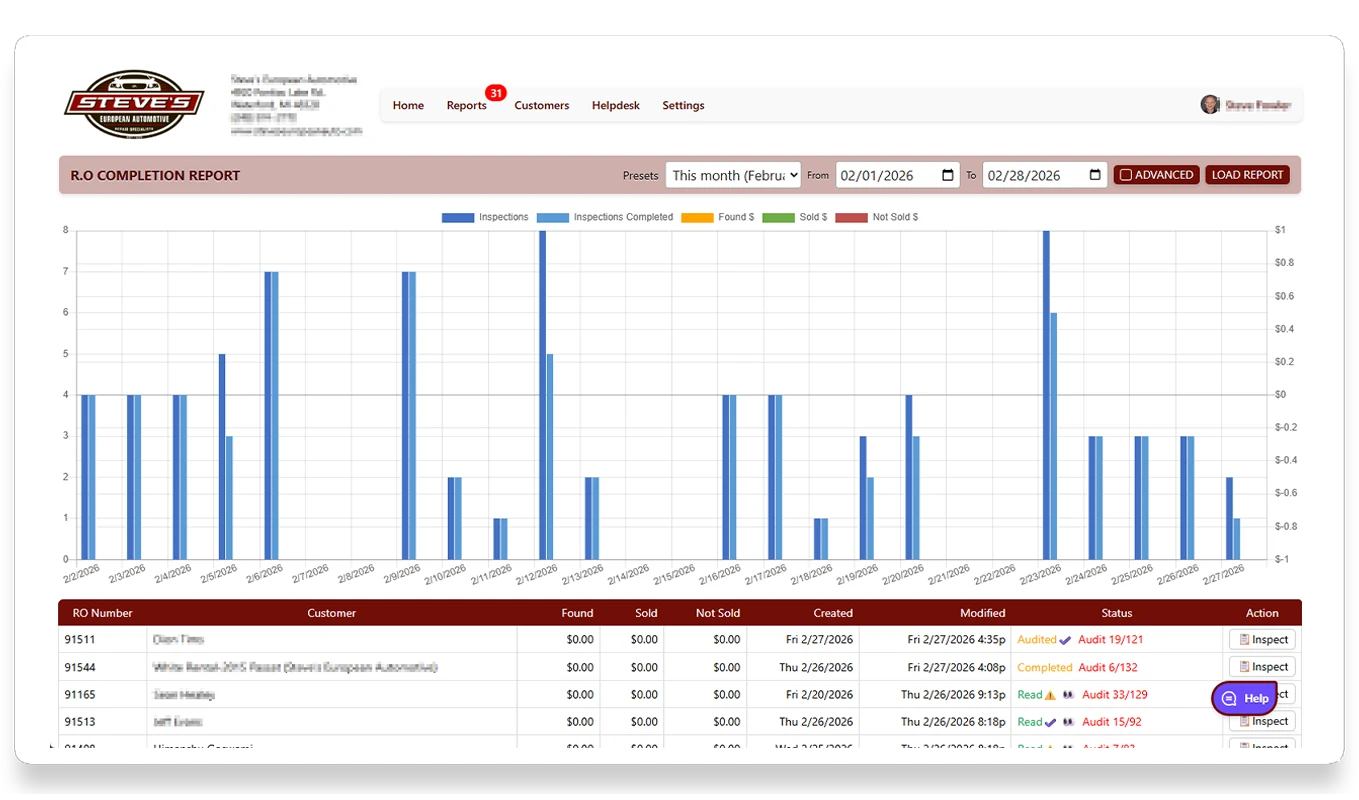
Task: Click the purple checkmark on RO 91511
Action: click(1065, 640)
